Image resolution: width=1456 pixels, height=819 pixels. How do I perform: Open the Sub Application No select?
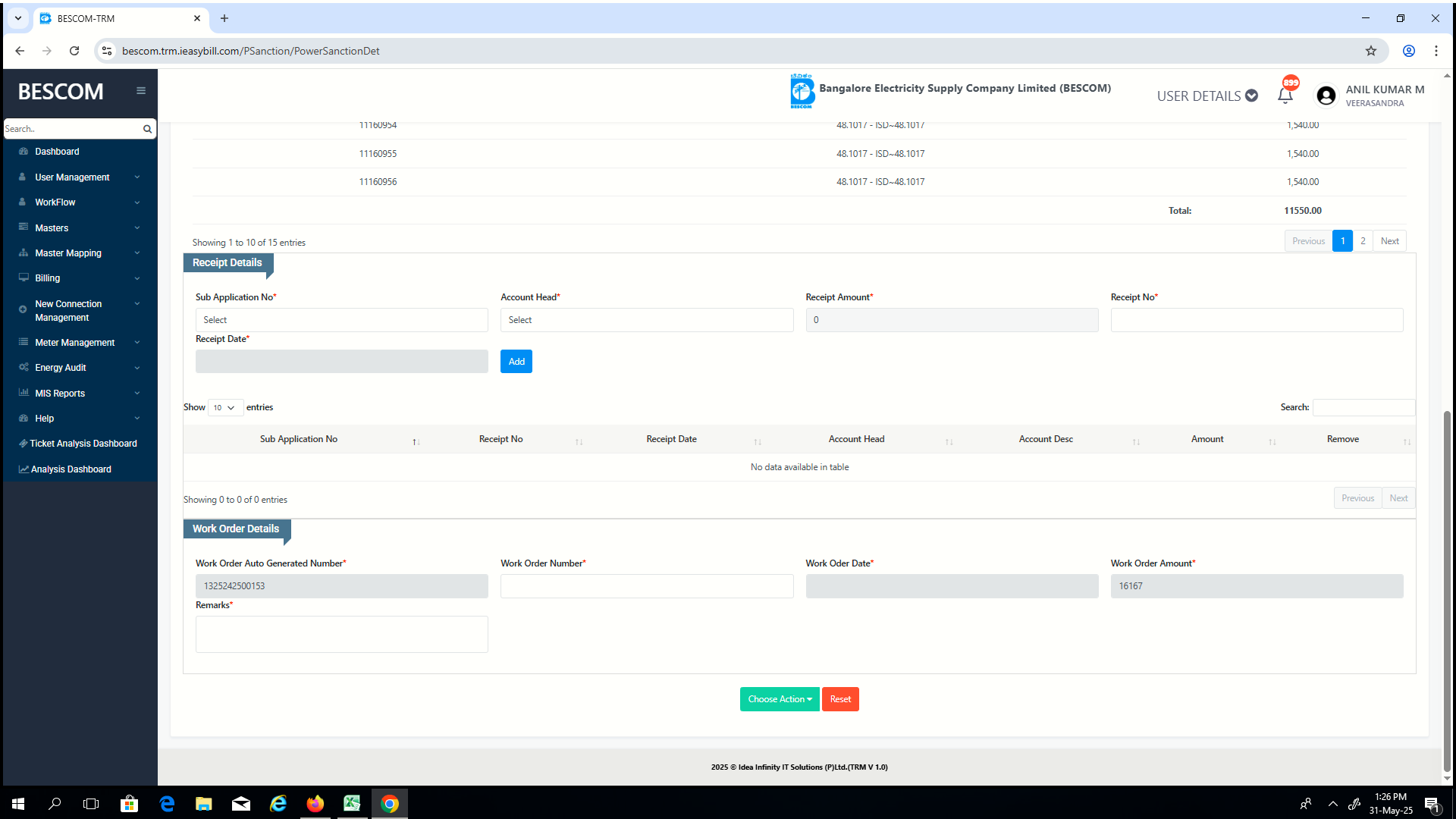[x=341, y=320]
